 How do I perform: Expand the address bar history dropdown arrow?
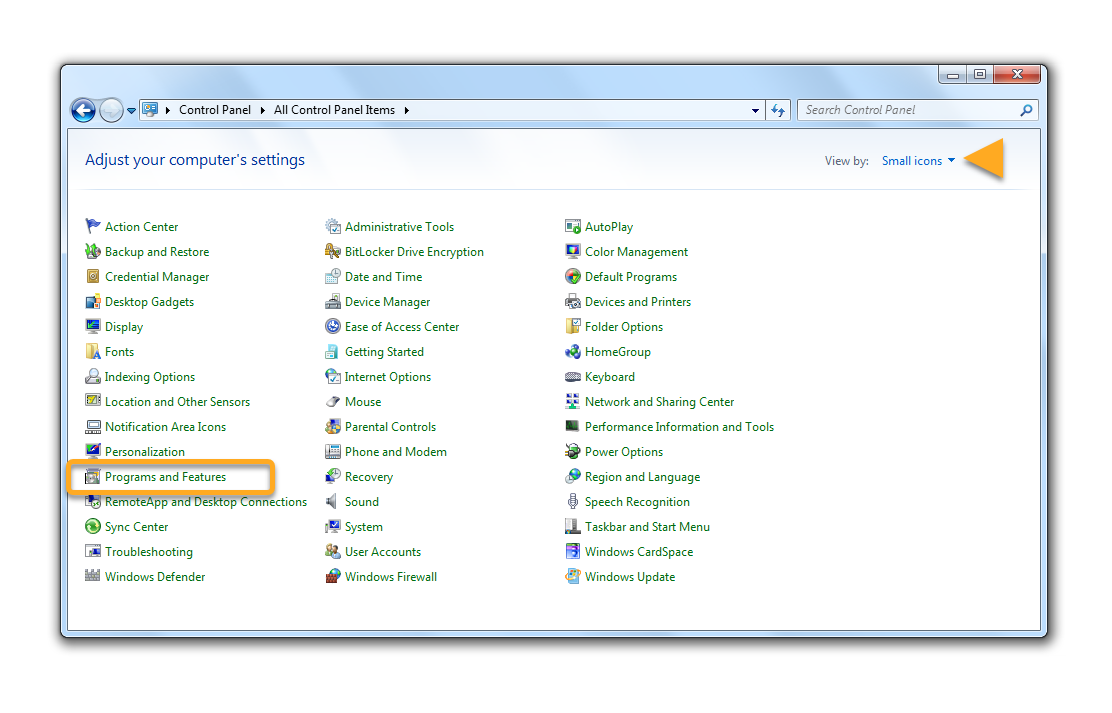click(x=756, y=110)
